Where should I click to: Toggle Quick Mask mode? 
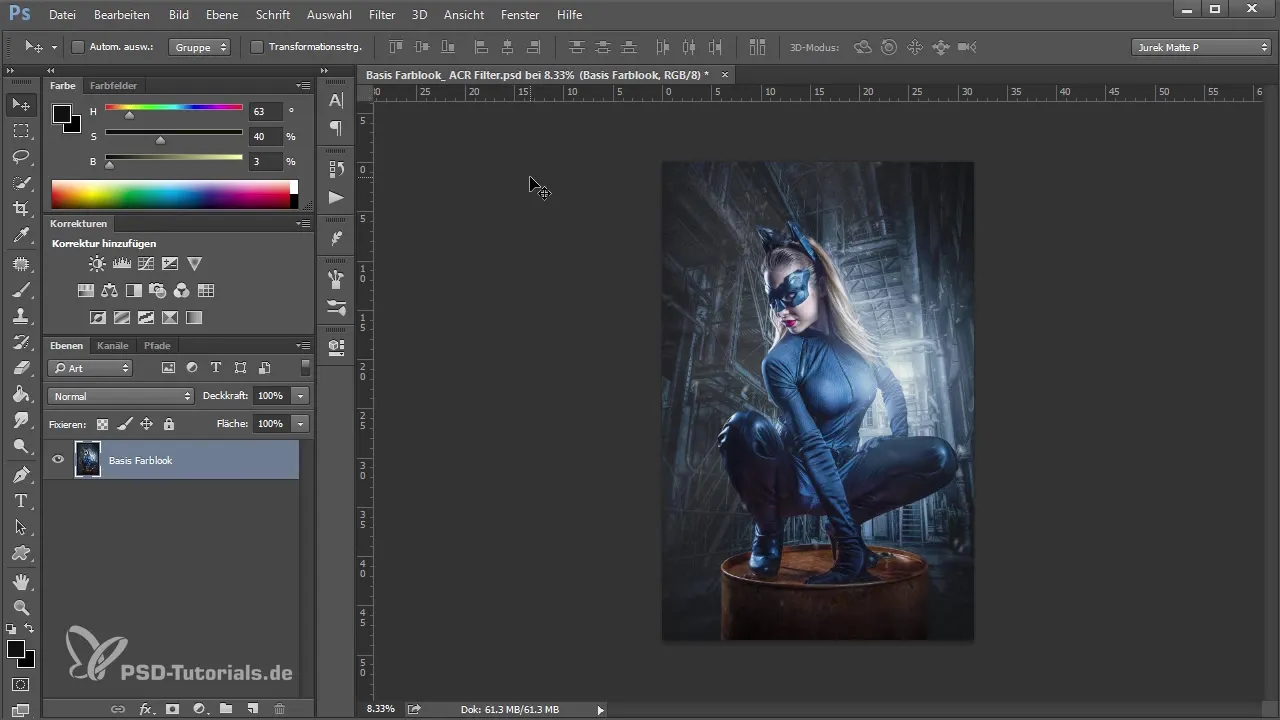click(21, 685)
